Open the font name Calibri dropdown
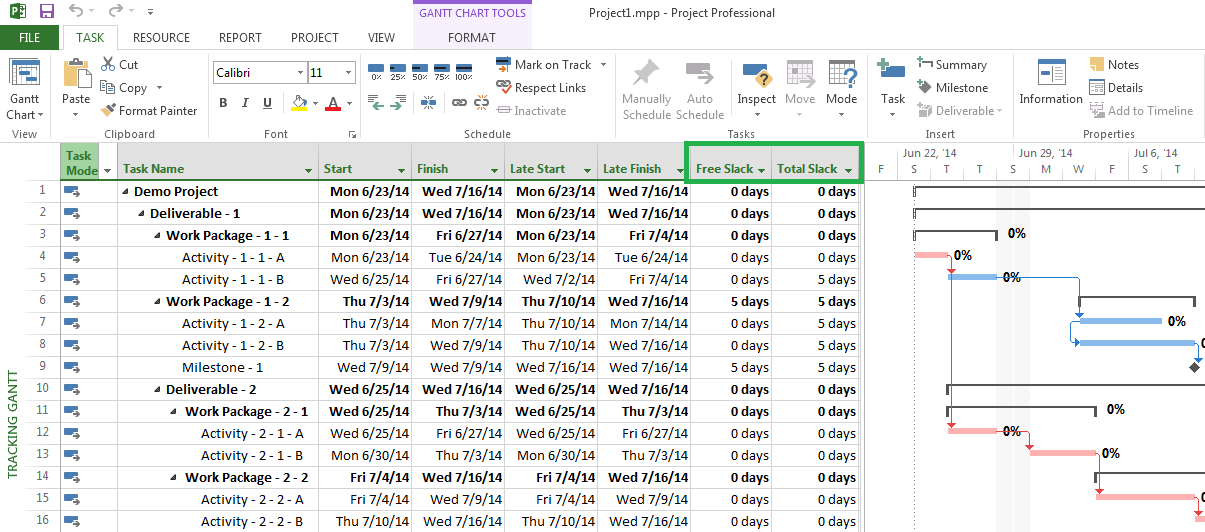Image resolution: width=1205 pixels, height=532 pixels. pos(300,73)
